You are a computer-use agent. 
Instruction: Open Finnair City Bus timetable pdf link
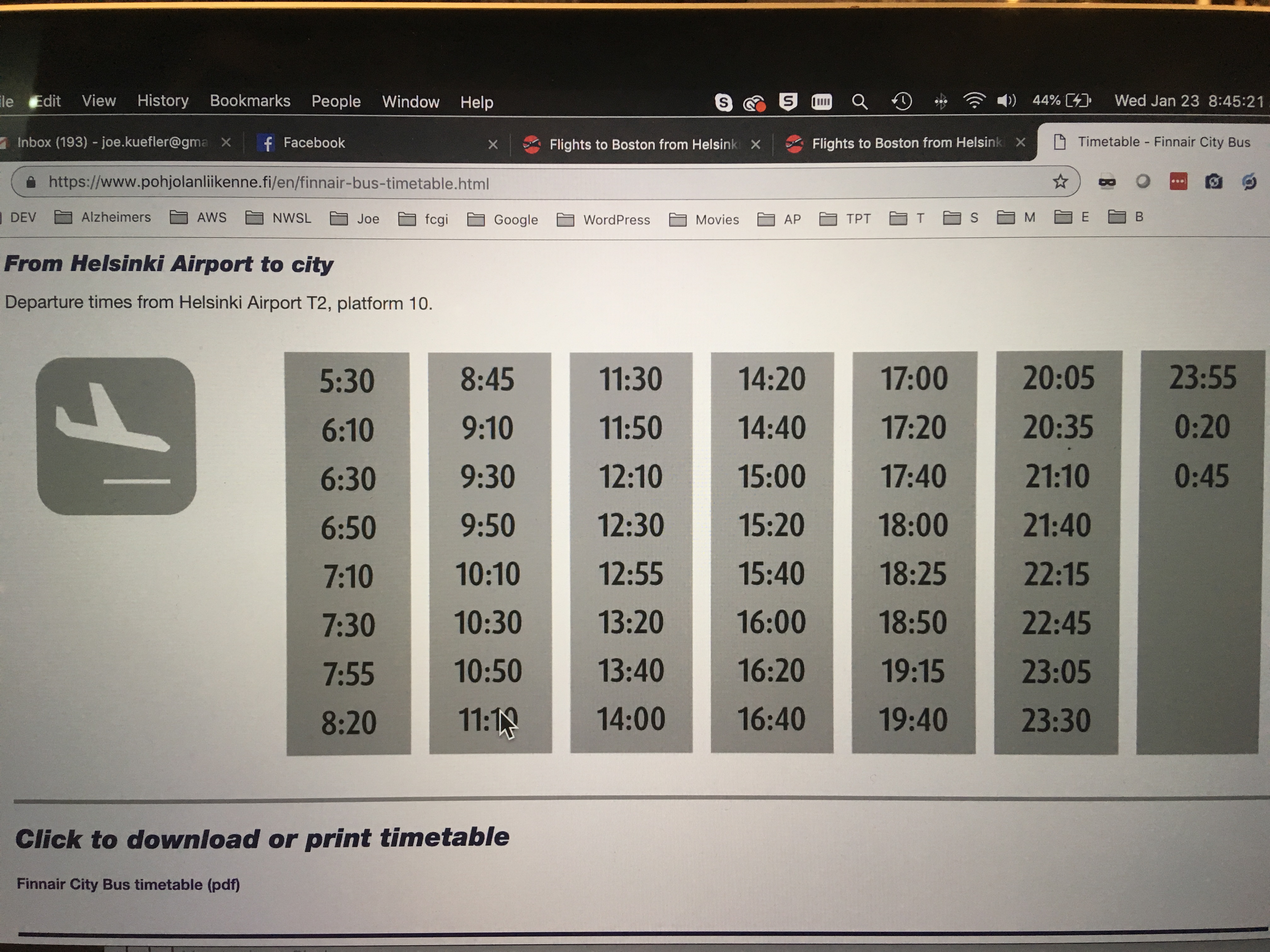[128, 884]
